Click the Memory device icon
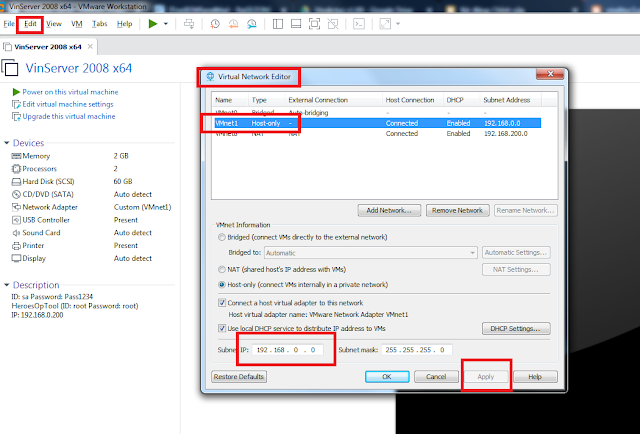Screen dimensions: 640x434 (x=16, y=156)
